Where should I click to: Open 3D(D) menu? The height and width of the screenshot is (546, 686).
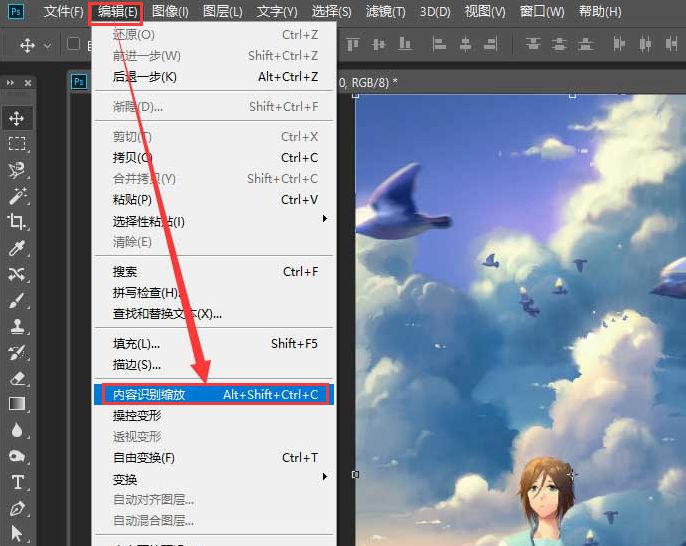(435, 12)
